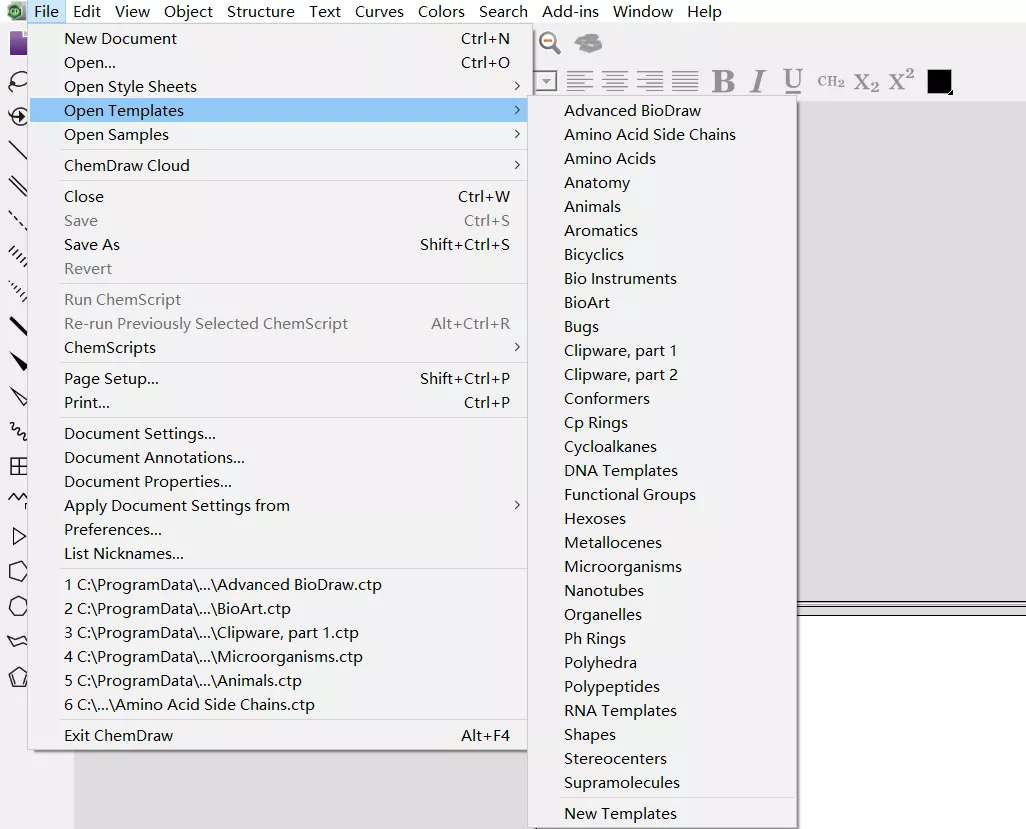The width and height of the screenshot is (1026, 829).
Task: Select the Cyclooctane Ring tool
Action: pyautogui.click(x=18, y=606)
